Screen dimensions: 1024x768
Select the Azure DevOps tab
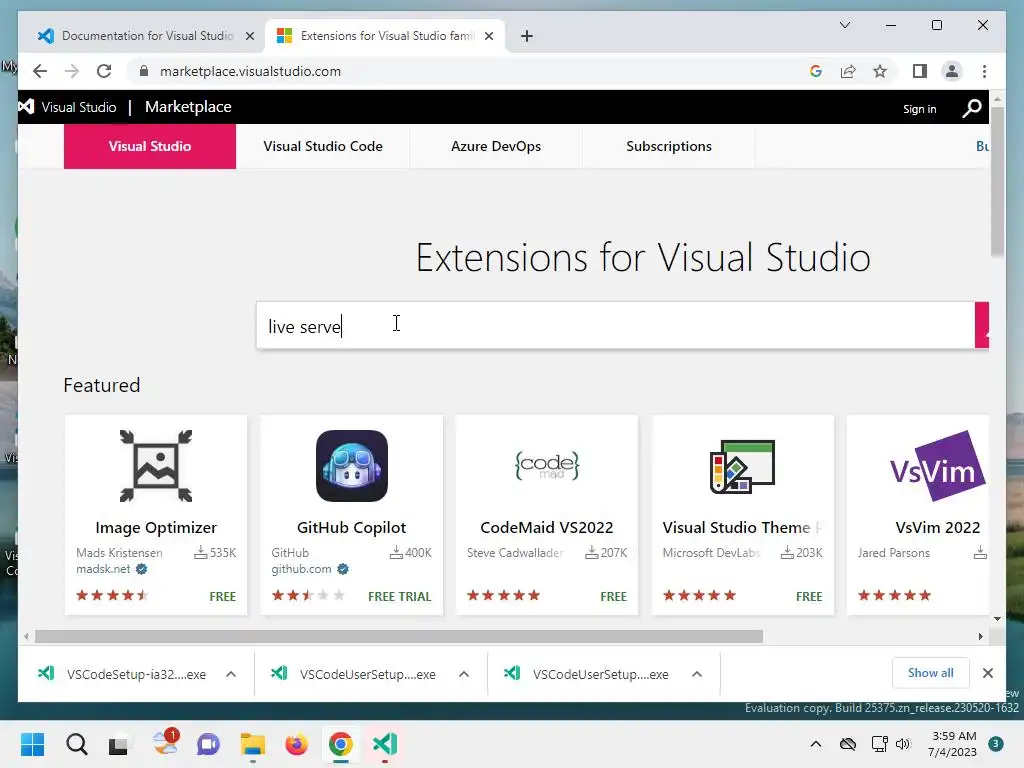point(496,146)
